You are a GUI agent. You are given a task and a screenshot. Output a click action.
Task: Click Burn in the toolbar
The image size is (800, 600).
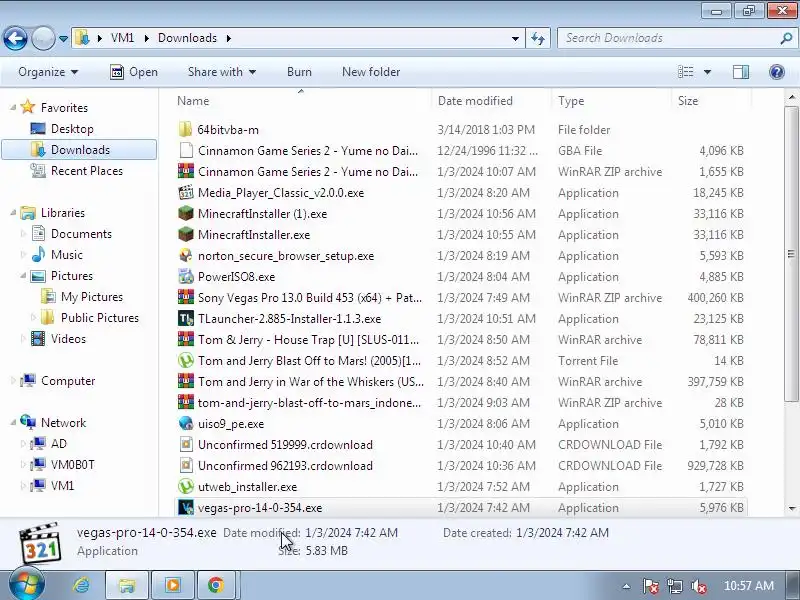pyautogui.click(x=299, y=72)
